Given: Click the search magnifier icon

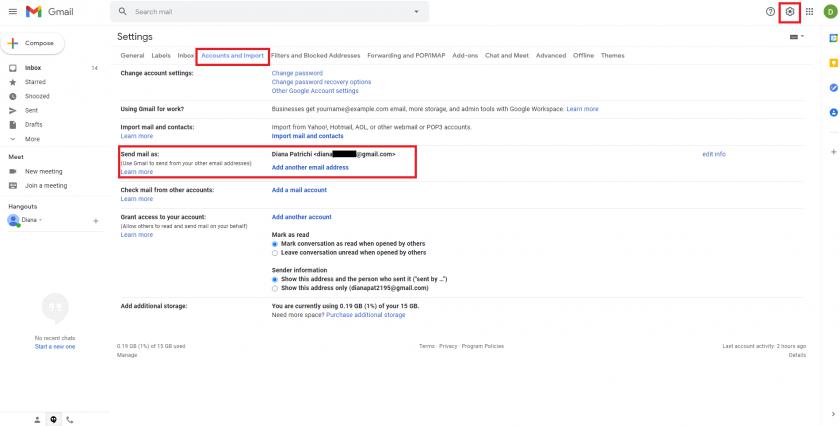Looking at the screenshot, I should (123, 11).
